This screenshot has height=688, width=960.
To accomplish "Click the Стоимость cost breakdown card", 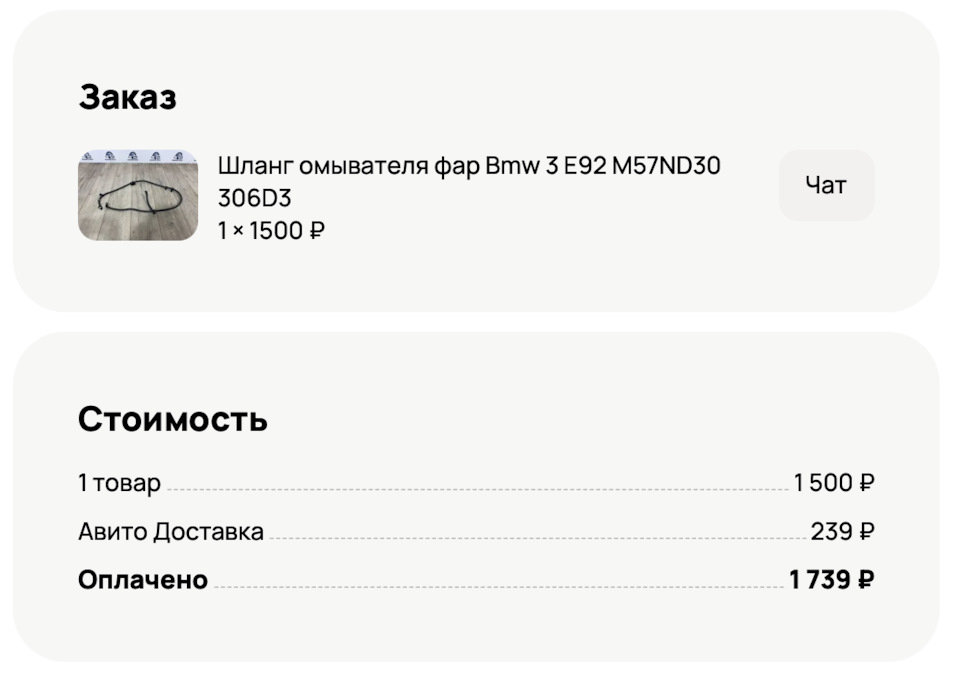I will tap(480, 490).
